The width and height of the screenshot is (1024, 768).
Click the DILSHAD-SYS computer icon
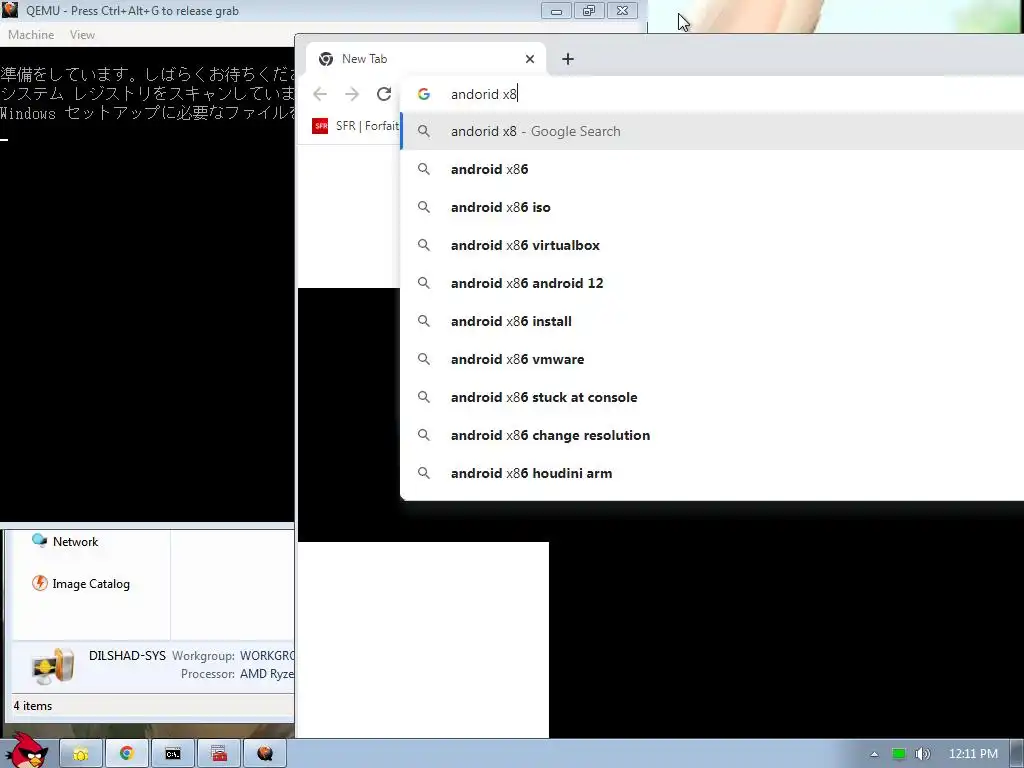click(x=53, y=666)
